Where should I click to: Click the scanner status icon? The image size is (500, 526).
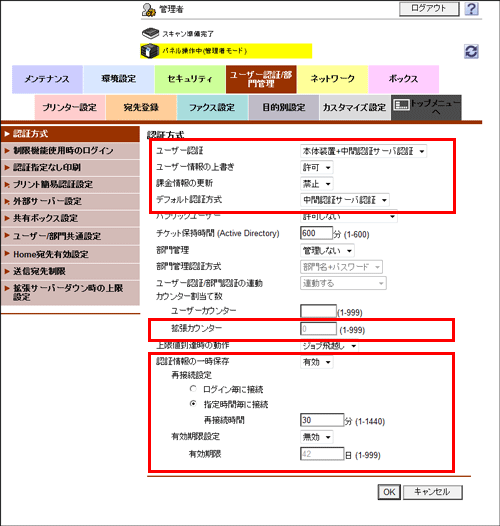(150, 33)
